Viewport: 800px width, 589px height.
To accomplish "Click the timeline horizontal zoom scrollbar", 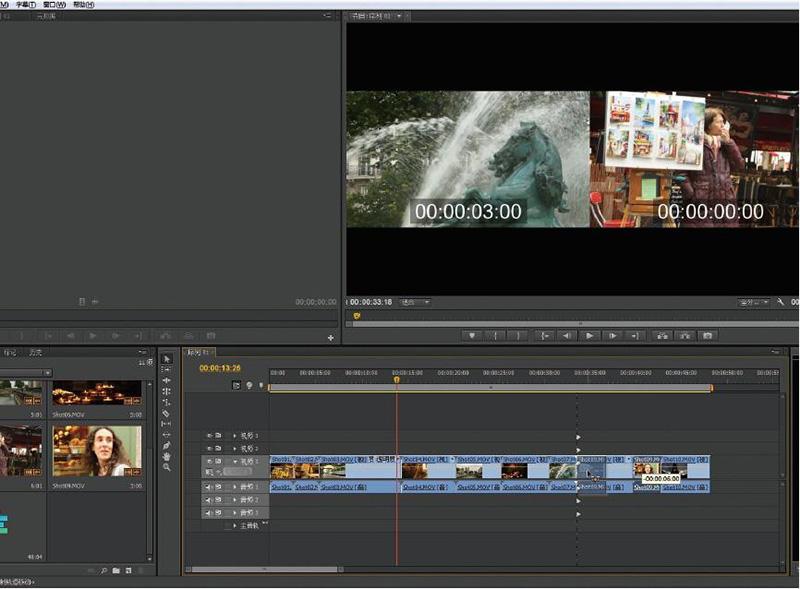I will coord(264,570).
